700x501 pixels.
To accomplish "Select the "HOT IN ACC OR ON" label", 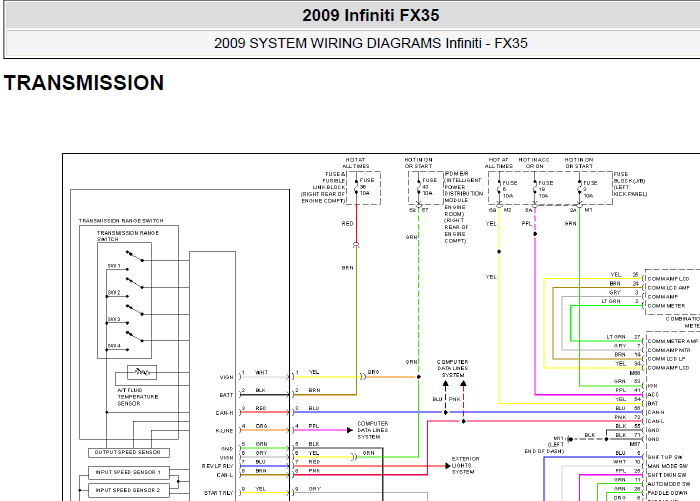I will pos(534,163).
